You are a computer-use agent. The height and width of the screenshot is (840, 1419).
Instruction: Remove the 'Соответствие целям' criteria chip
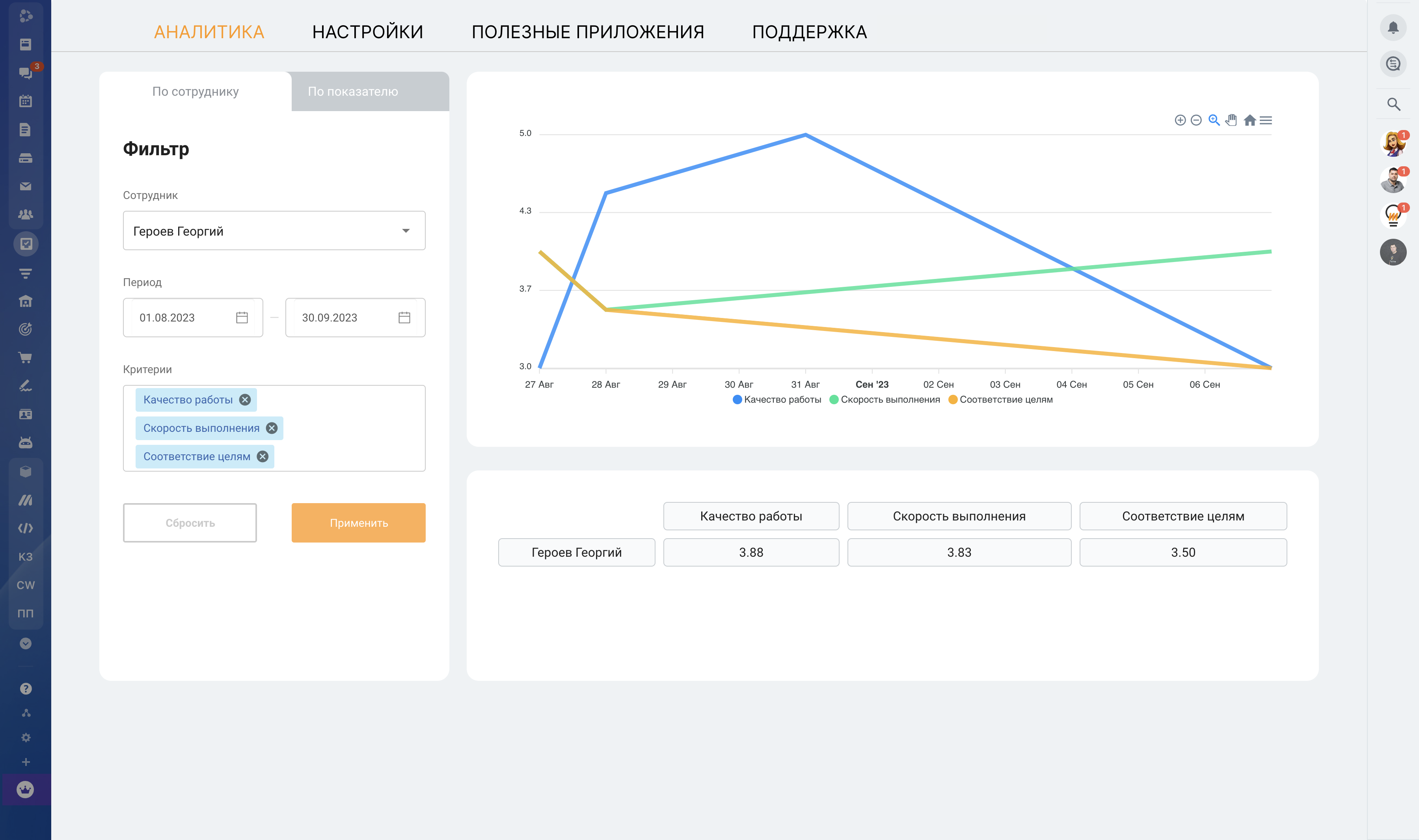coord(262,456)
